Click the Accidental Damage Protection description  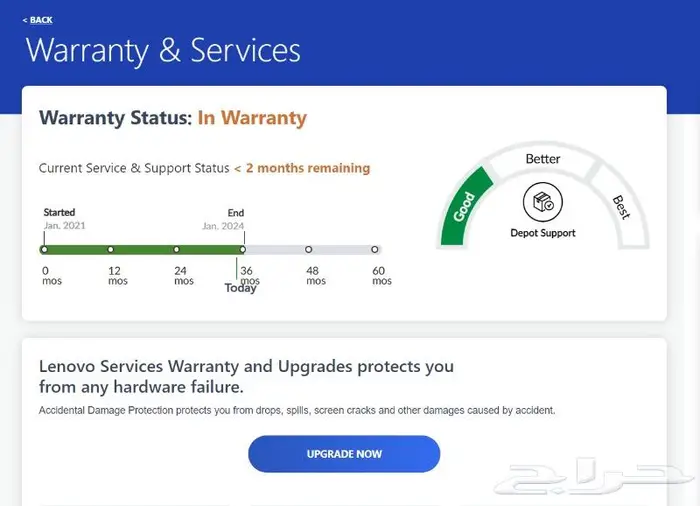[x=296, y=410]
